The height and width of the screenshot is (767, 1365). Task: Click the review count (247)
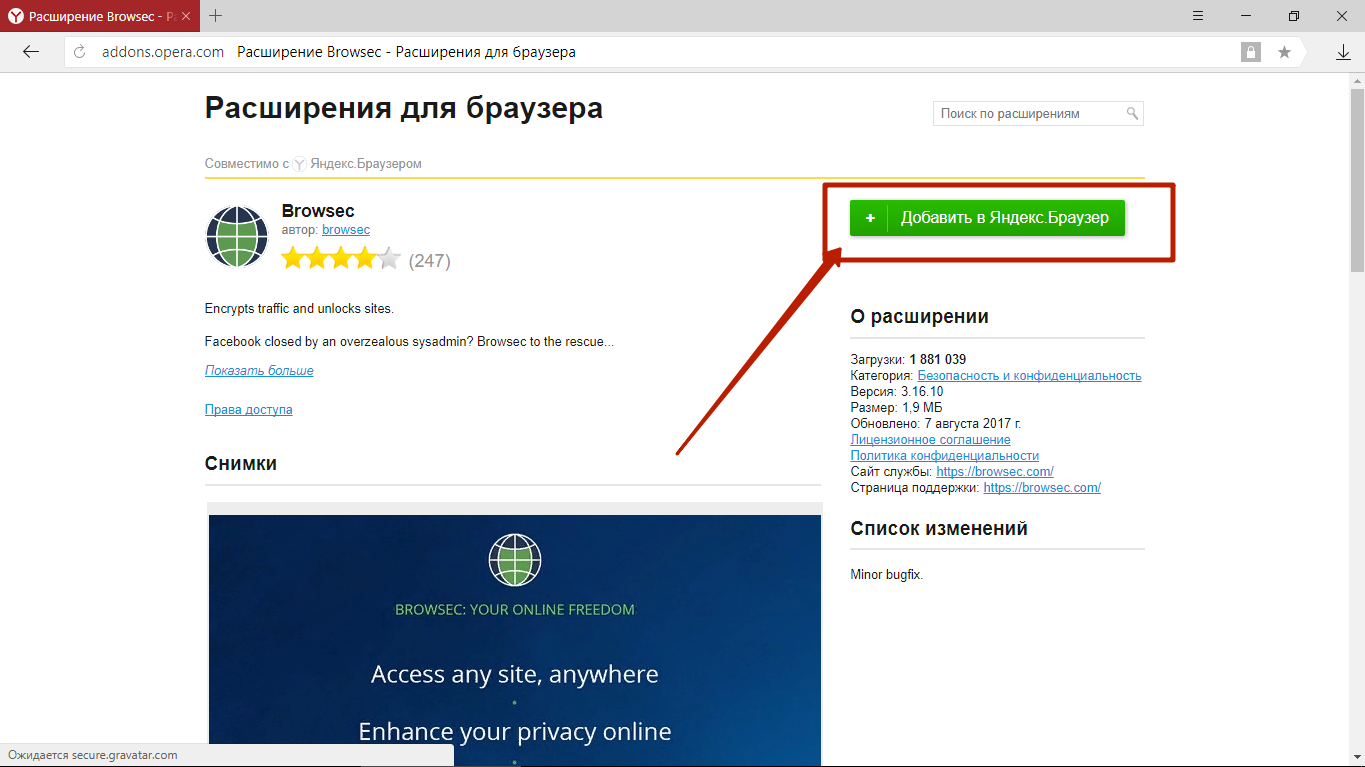pyautogui.click(x=430, y=261)
